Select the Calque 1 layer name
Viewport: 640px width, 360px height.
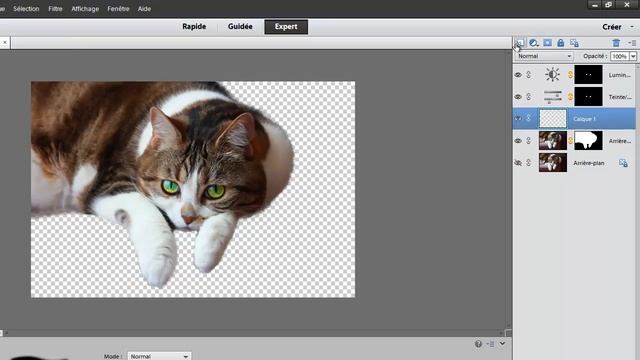pyautogui.click(x=584, y=119)
